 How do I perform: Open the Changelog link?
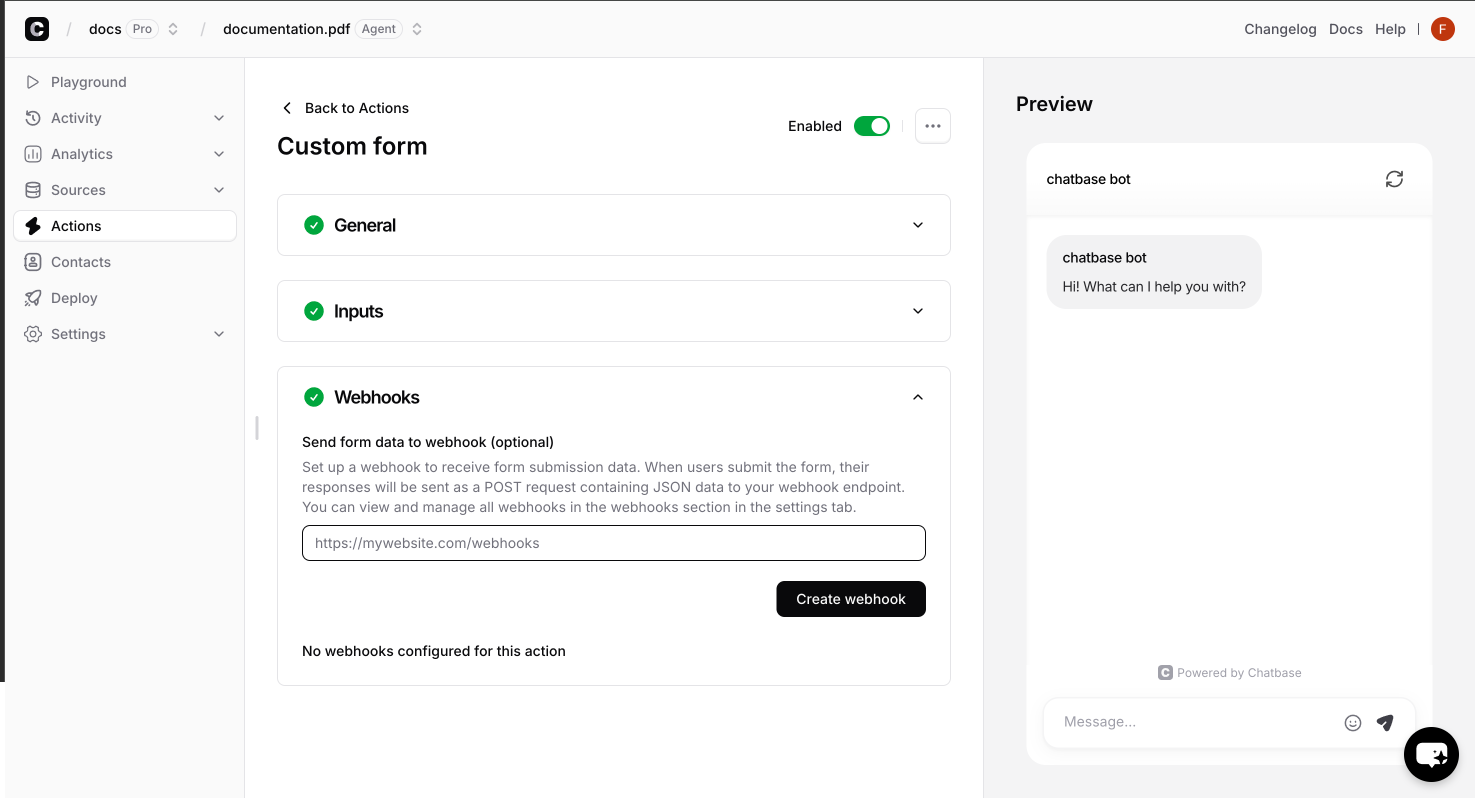coord(1280,29)
